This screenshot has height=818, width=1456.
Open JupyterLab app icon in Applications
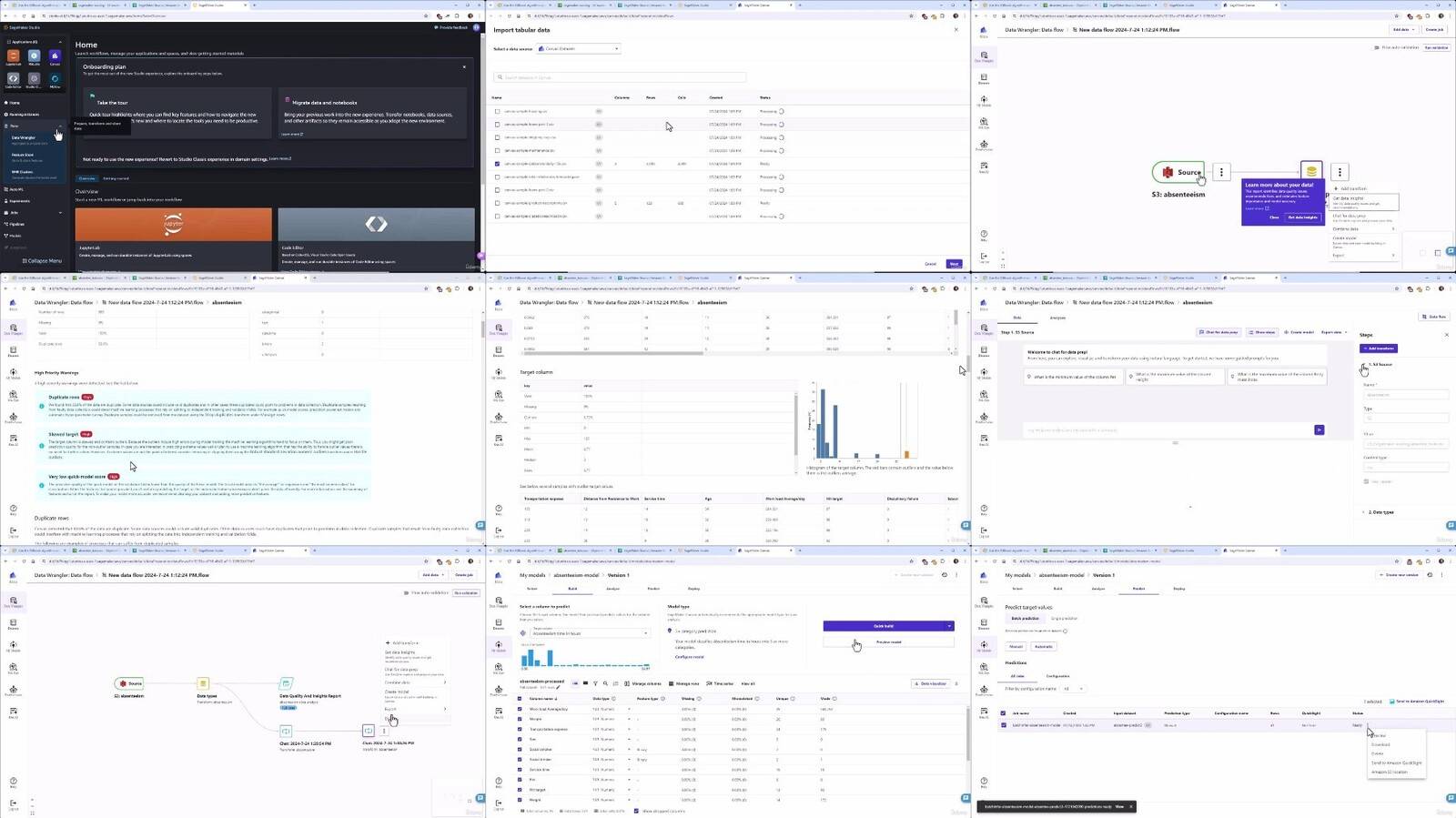[x=13, y=56]
